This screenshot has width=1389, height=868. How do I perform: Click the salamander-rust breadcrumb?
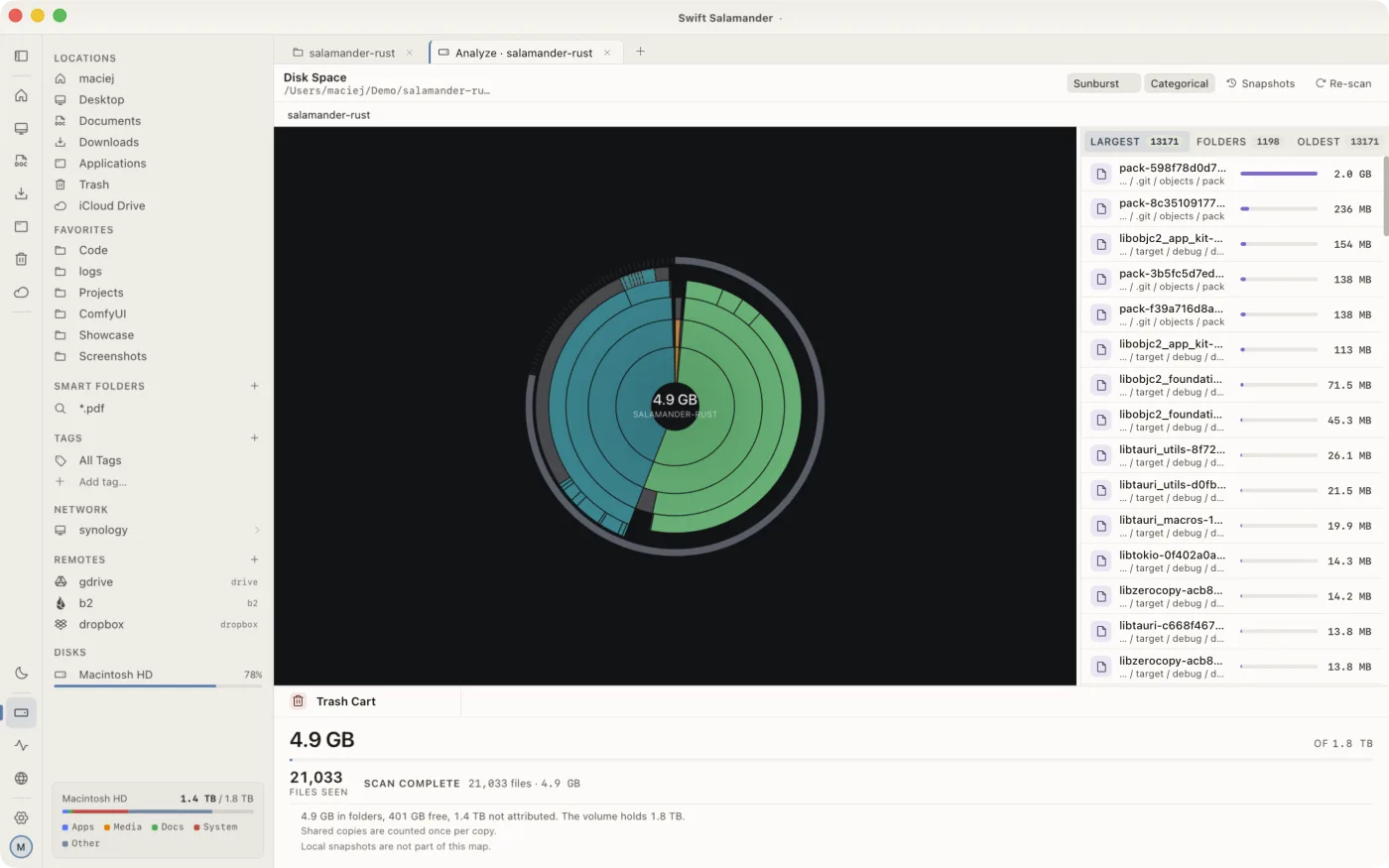coord(328,115)
